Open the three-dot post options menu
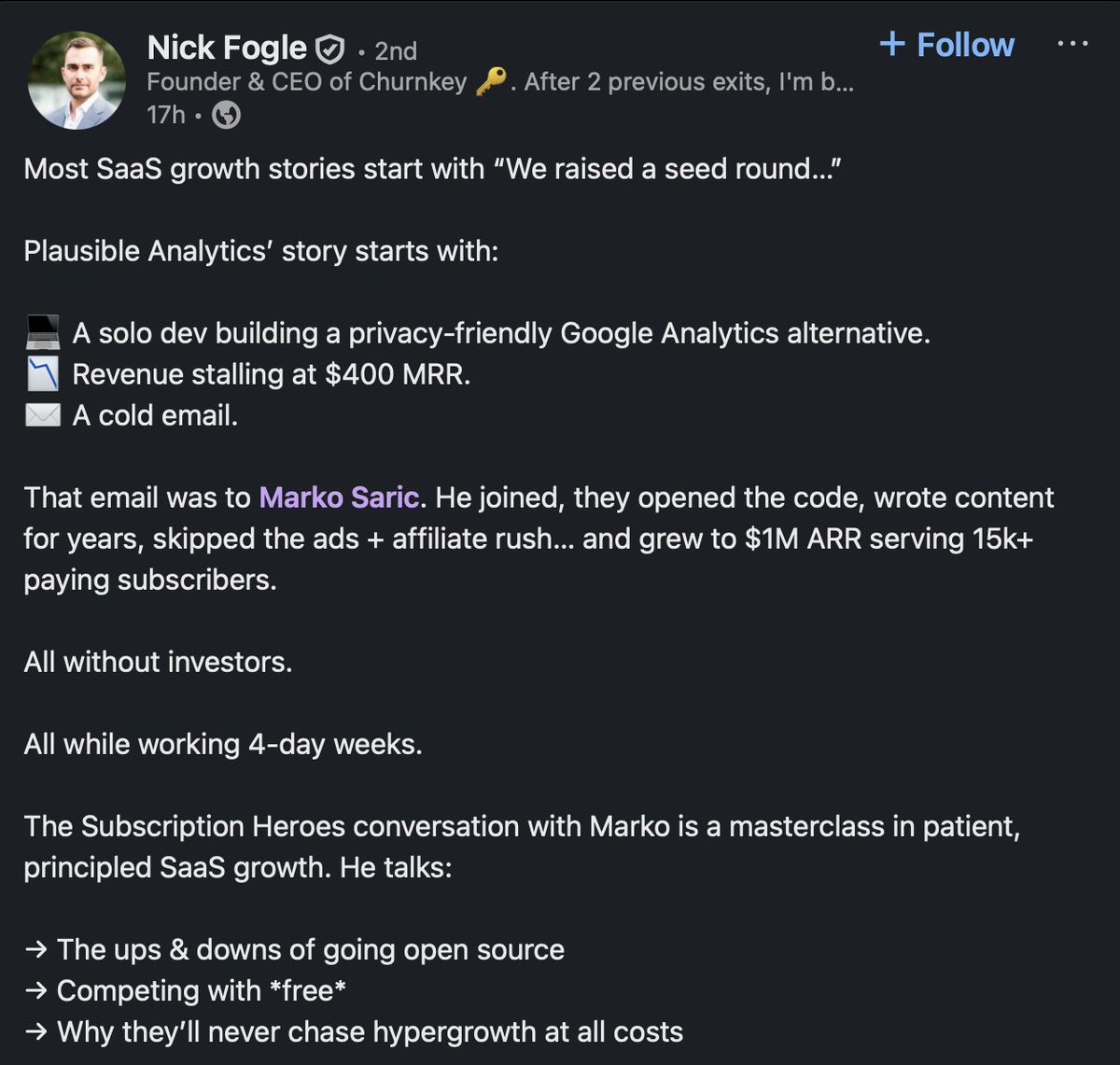This screenshot has width=1120, height=1065. click(x=1072, y=44)
